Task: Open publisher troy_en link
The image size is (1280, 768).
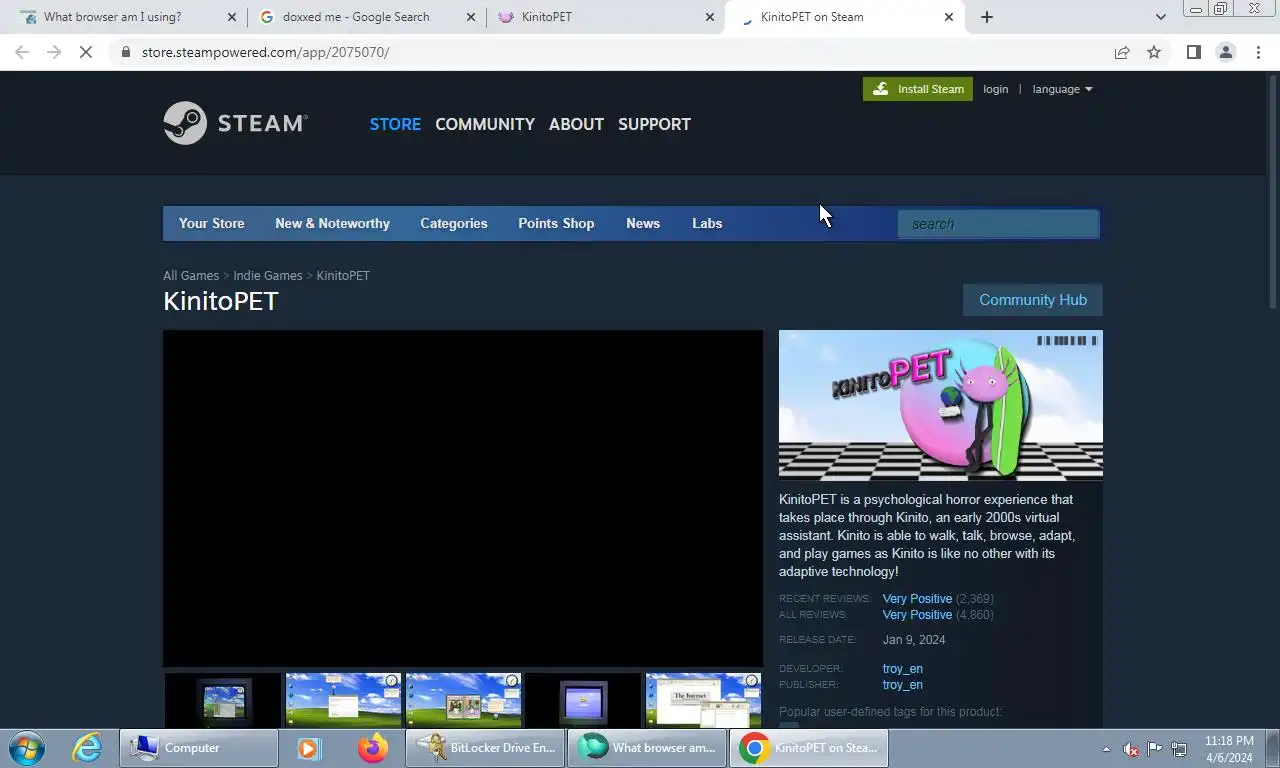Action: pyautogui.click(x=902, y=685)
